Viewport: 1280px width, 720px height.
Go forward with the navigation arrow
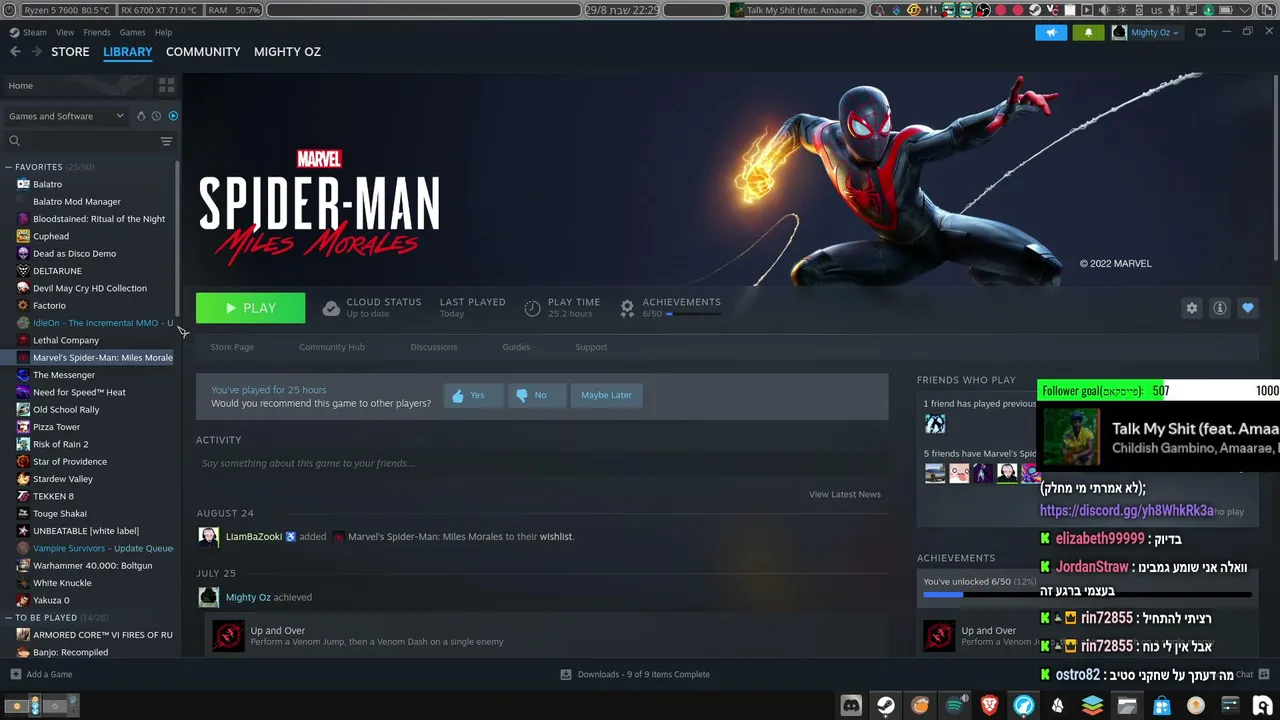tap(36, 52)
